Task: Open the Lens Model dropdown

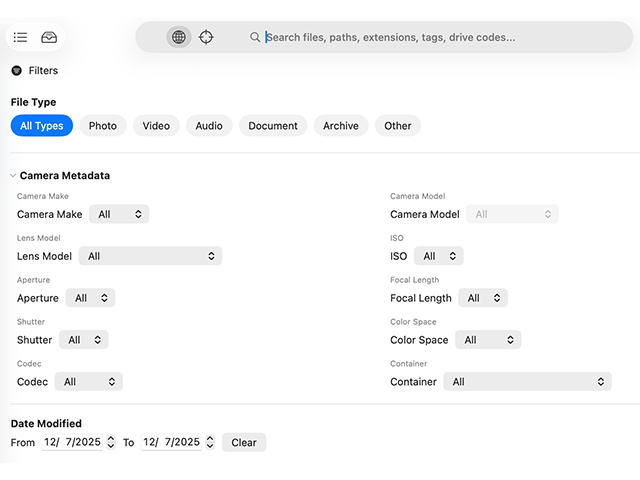Action: tap(150, 256)
